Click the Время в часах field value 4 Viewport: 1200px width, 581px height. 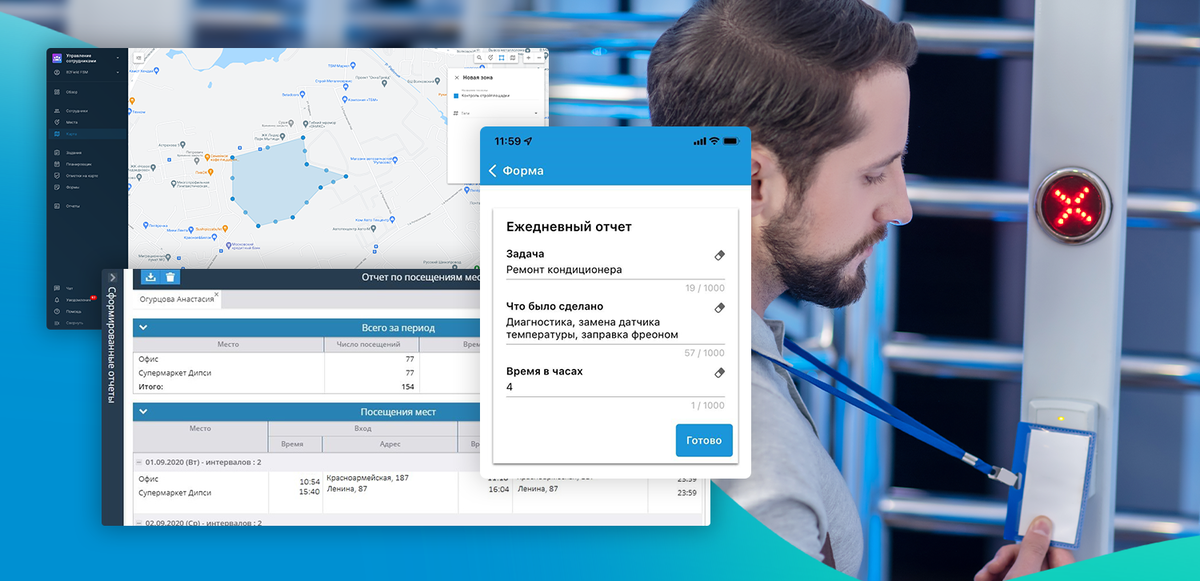[616, 387]
